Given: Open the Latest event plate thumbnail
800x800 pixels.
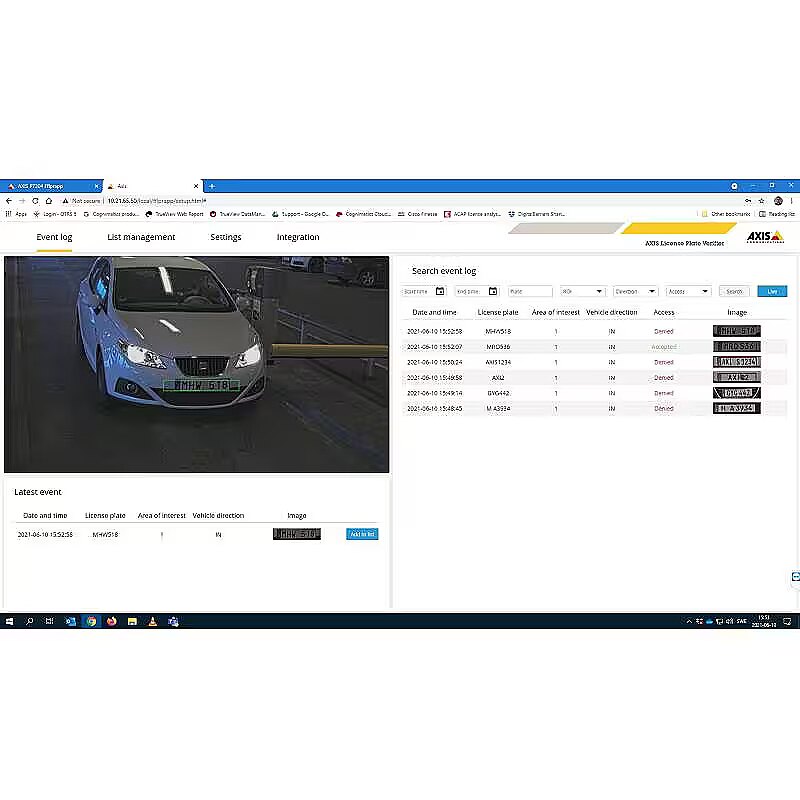Looking at the screenshot, I should [296, 534].
